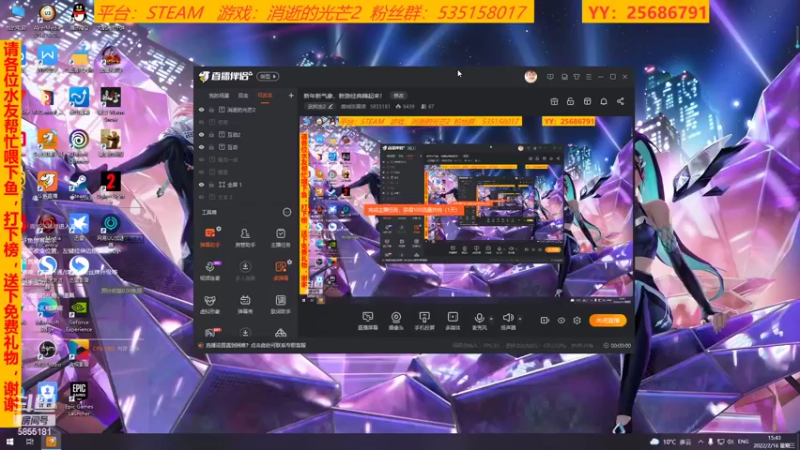
Task: Open Epic Games Launcher desktop shortcut
Action: point(79,397)
